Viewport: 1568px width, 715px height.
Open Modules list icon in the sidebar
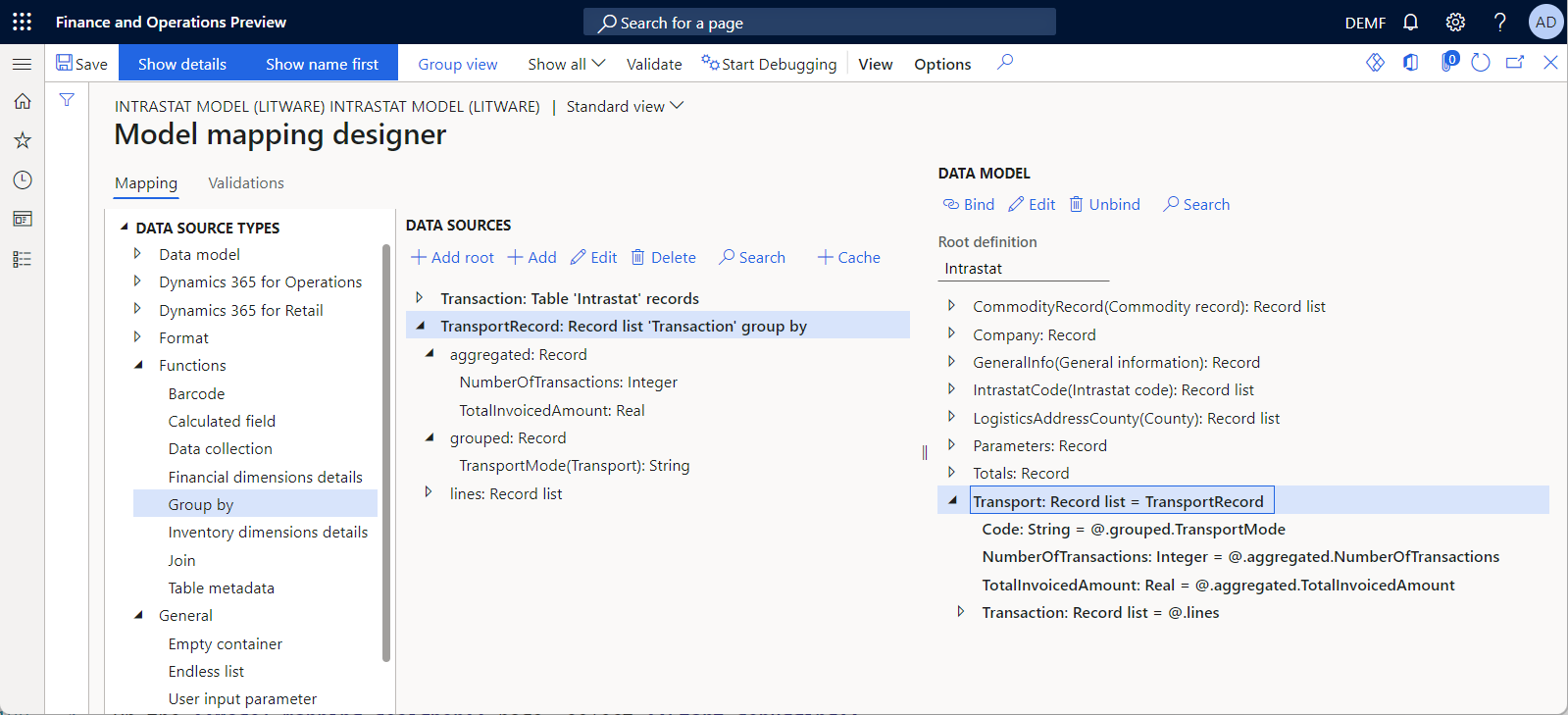(22, 259)
